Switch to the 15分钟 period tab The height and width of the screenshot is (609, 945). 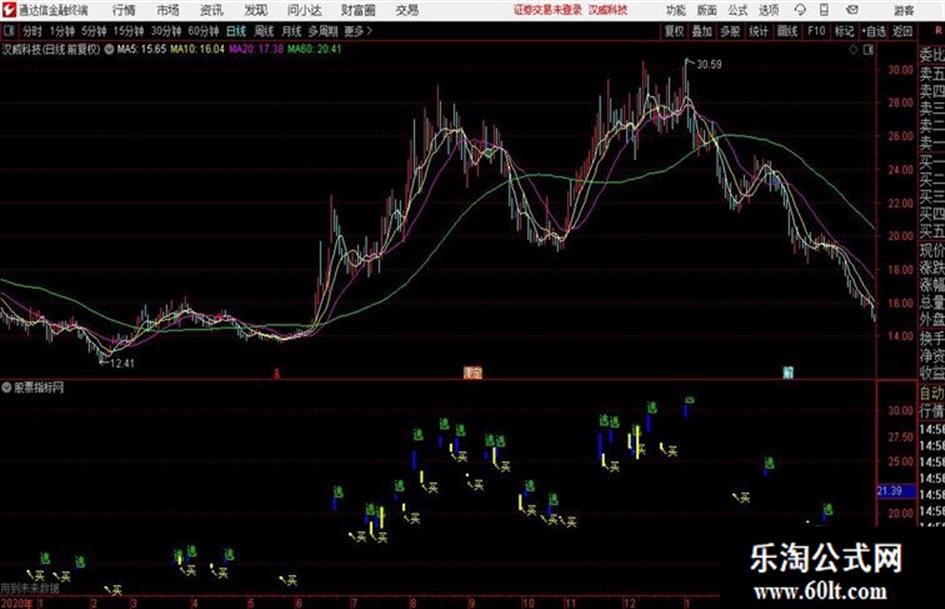coord(129,31)
